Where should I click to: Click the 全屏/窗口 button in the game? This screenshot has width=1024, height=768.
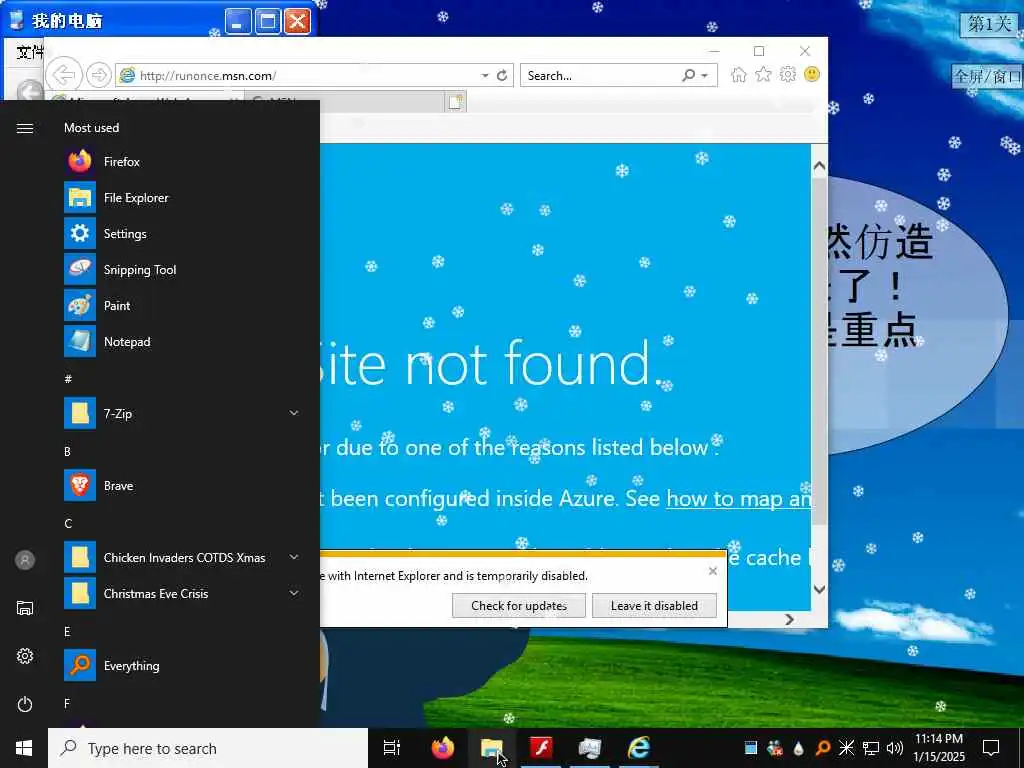(x=987, y=76)
